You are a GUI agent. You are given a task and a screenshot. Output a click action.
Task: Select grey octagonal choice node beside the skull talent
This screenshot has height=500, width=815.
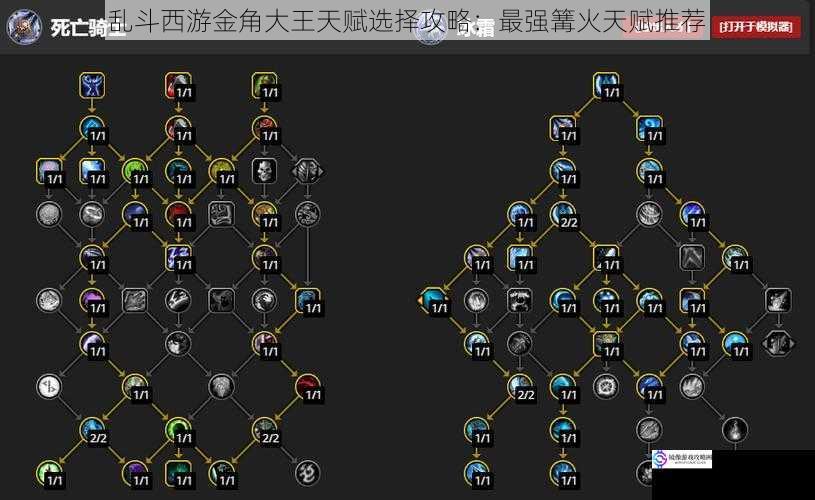pyautogui.click(x=308, y=171)
